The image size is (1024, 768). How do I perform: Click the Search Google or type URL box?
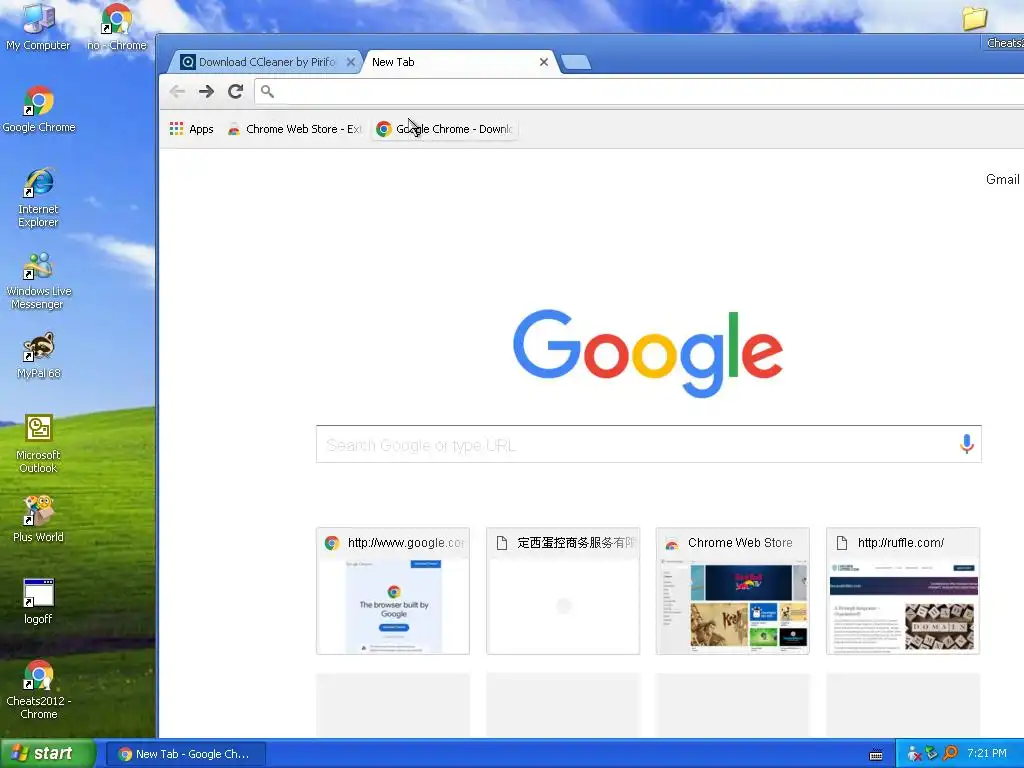648,445
